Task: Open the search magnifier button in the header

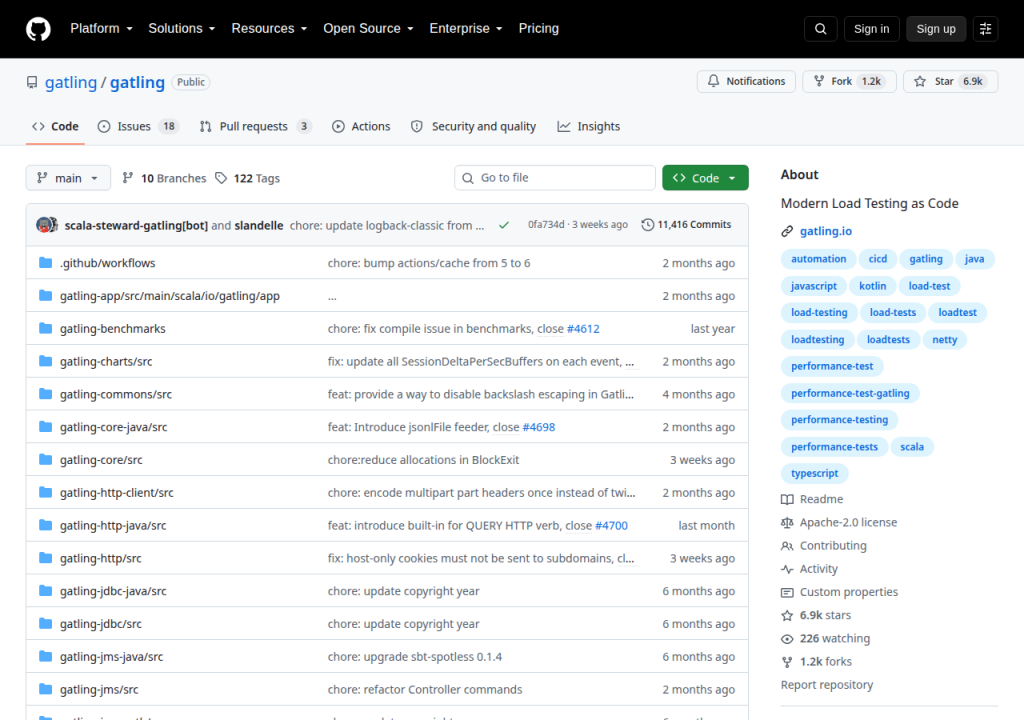Action: pos(820,29)
